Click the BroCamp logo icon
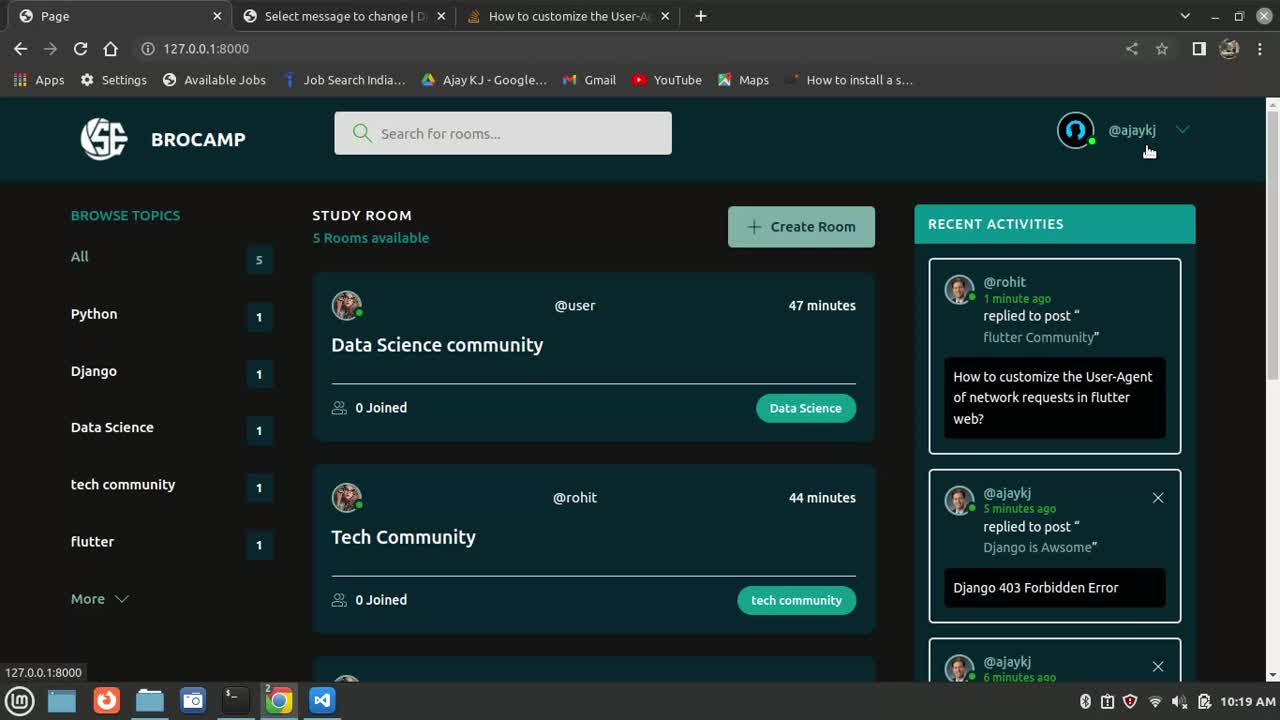The width and height of the screenshot is (1280, 720). click(104, 139)
